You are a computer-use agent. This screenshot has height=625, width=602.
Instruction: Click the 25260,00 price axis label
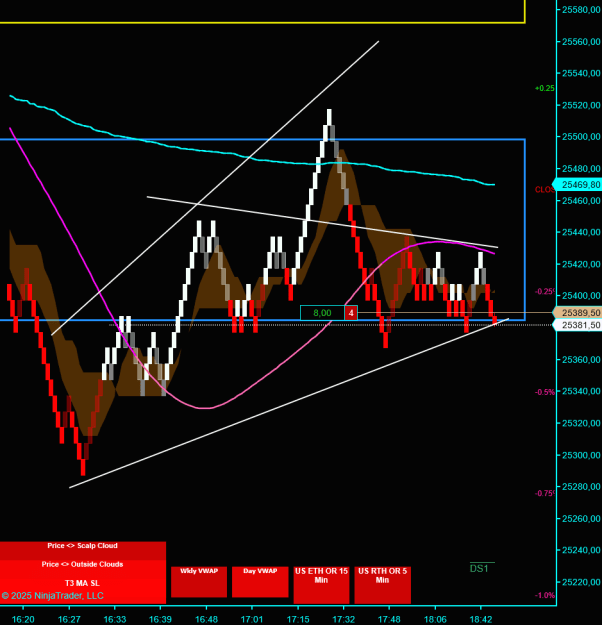click(x=581, y=519)
